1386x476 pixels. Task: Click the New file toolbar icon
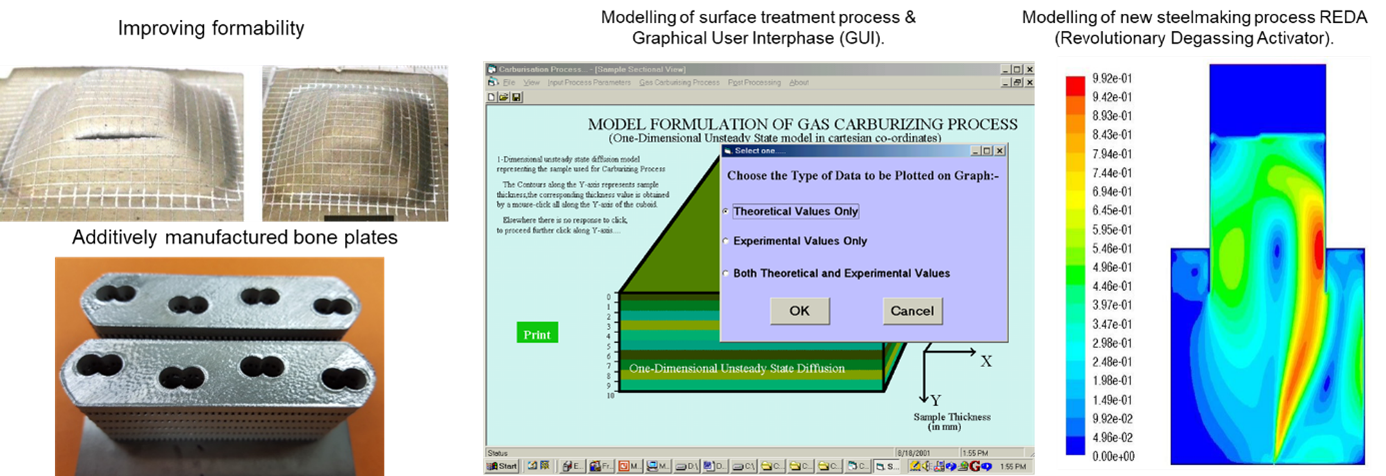tap(492, 97)
